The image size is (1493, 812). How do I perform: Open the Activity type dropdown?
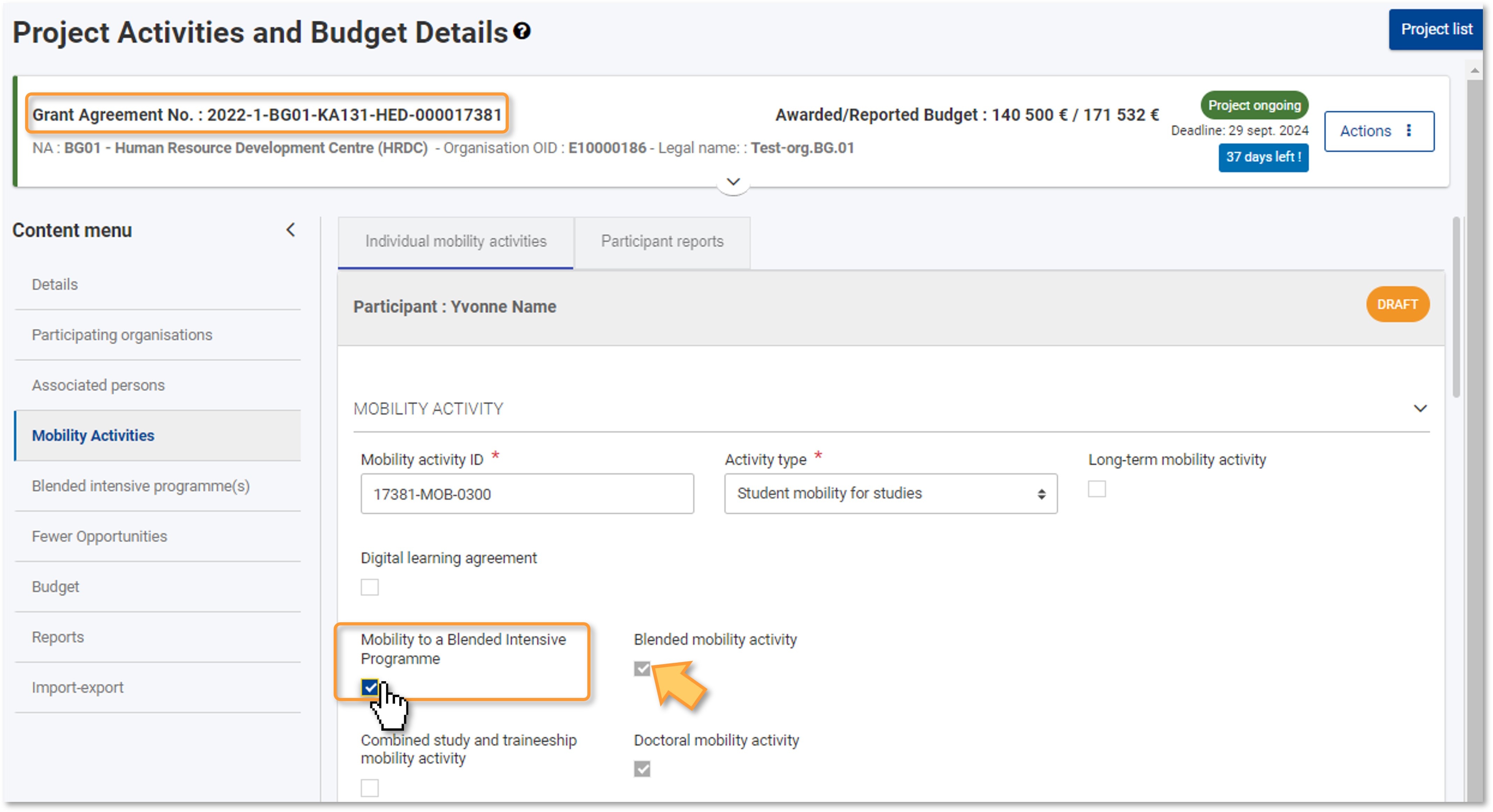tap(890, 494)
